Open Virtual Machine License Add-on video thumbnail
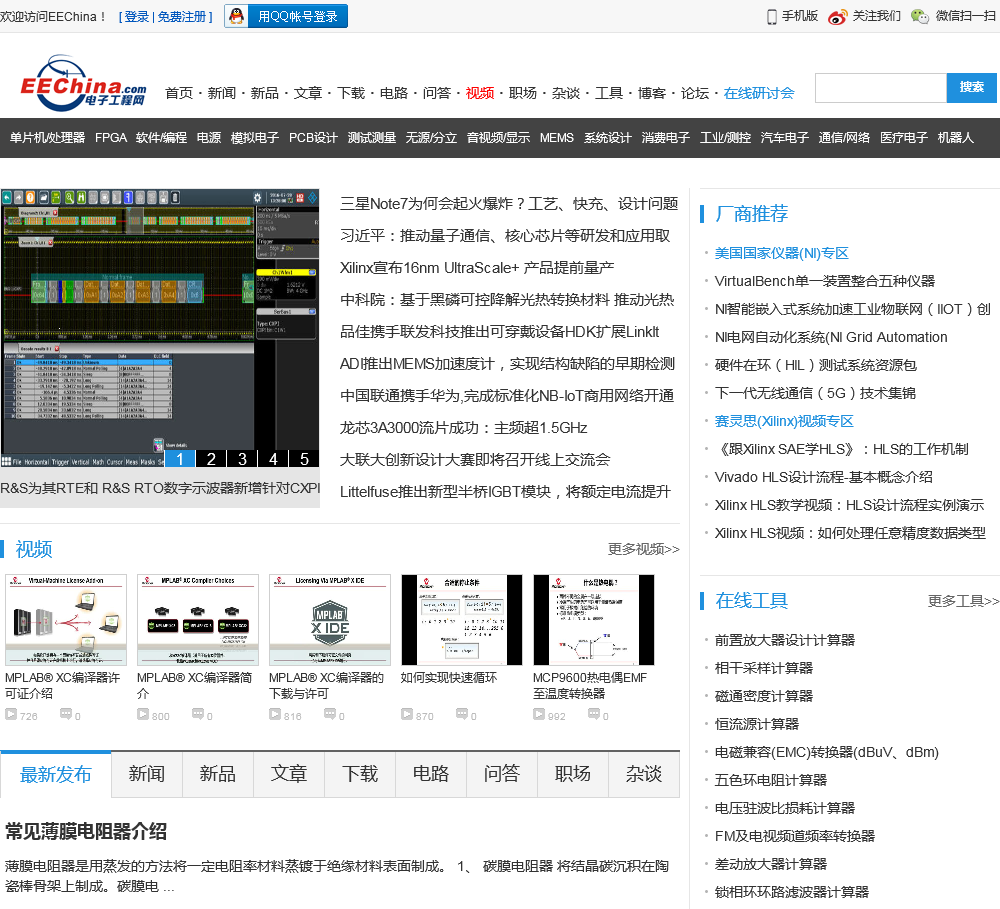1000x909 pixels. (66, 619)
